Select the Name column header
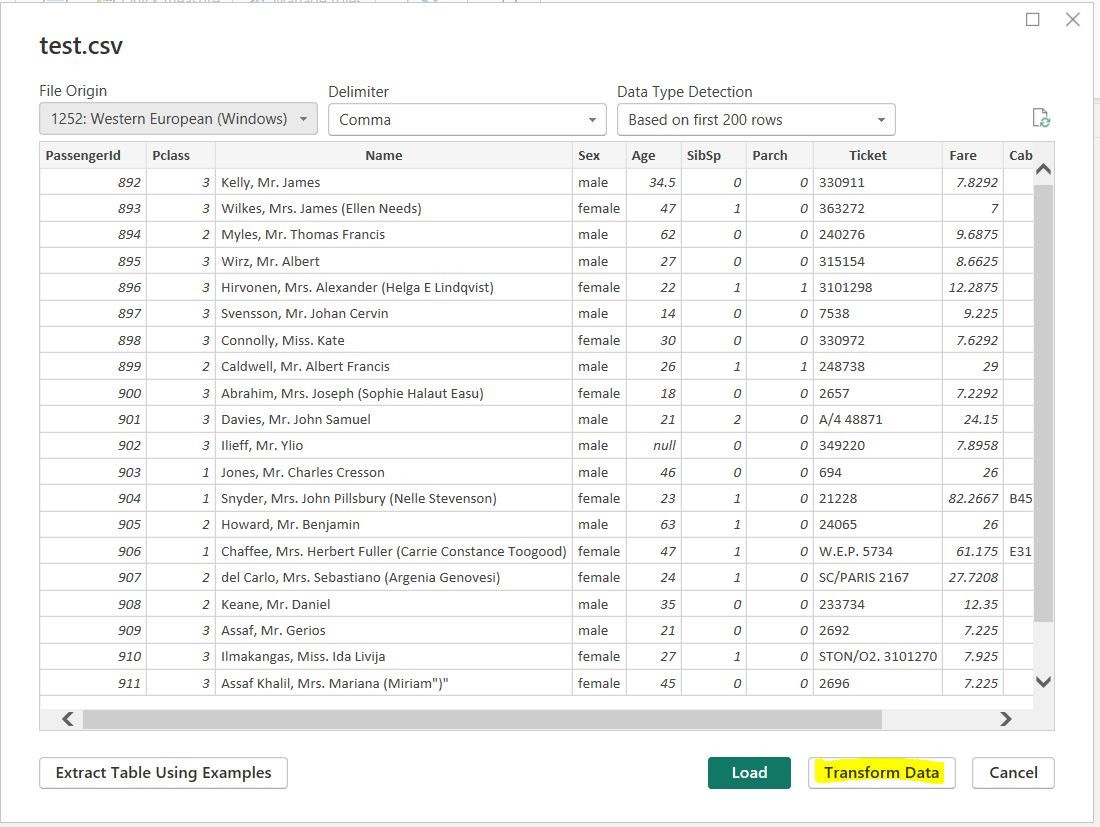Screen dimensions: 1100x827 (x=385, y=155)
